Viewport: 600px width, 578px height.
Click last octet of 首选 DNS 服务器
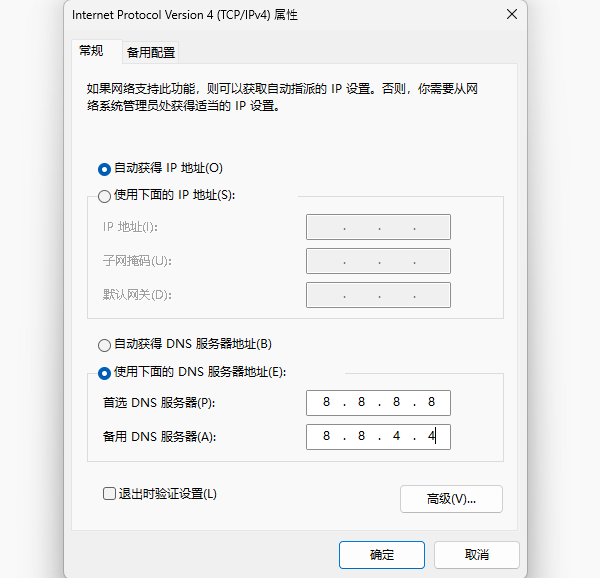pyautogui.click(x=432, y=403)
